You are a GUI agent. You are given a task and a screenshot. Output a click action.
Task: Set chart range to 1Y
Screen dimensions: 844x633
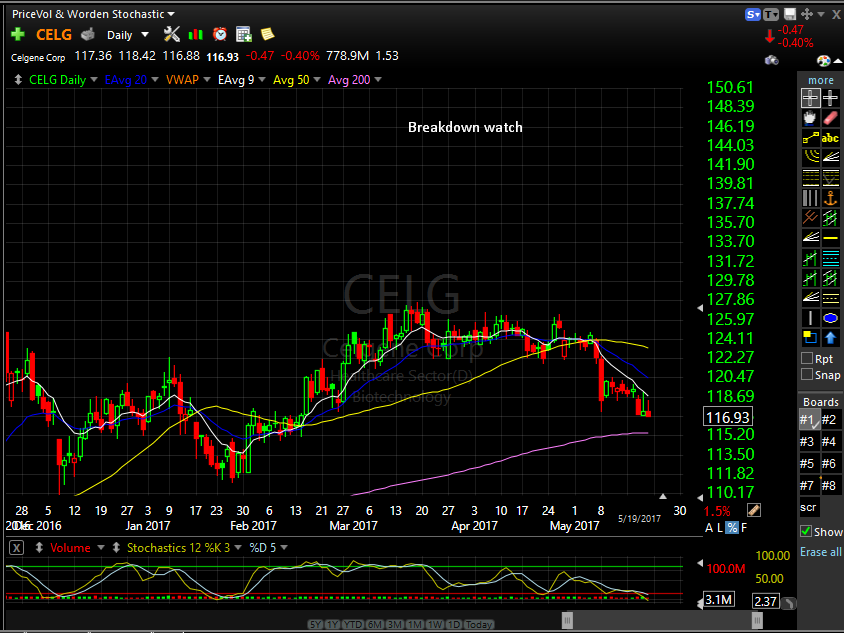(333, 624)
